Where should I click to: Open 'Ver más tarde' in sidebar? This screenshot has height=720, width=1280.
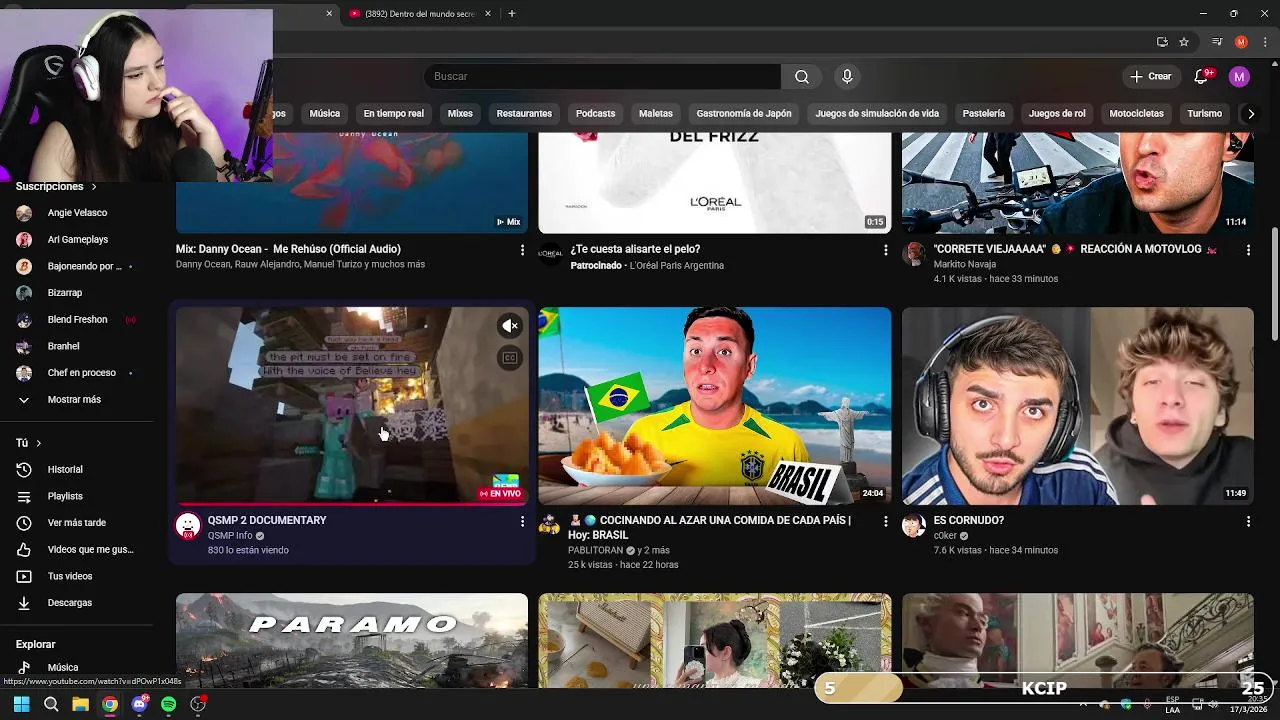point(76,523)
